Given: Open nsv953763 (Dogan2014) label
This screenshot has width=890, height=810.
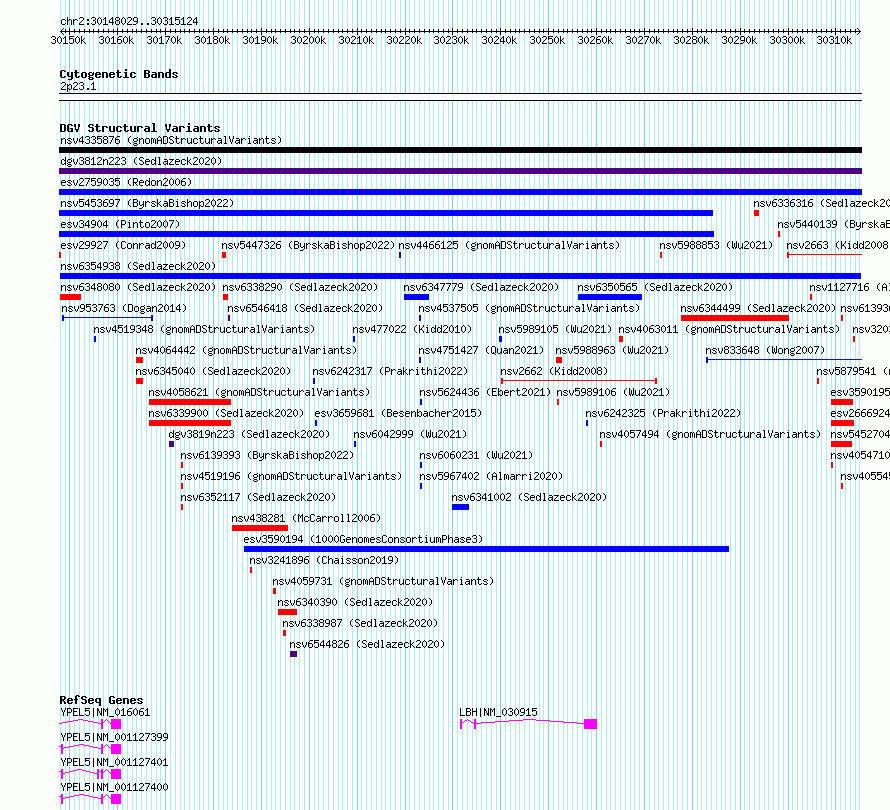Looking at the screenshot, I should click(124, 308).
